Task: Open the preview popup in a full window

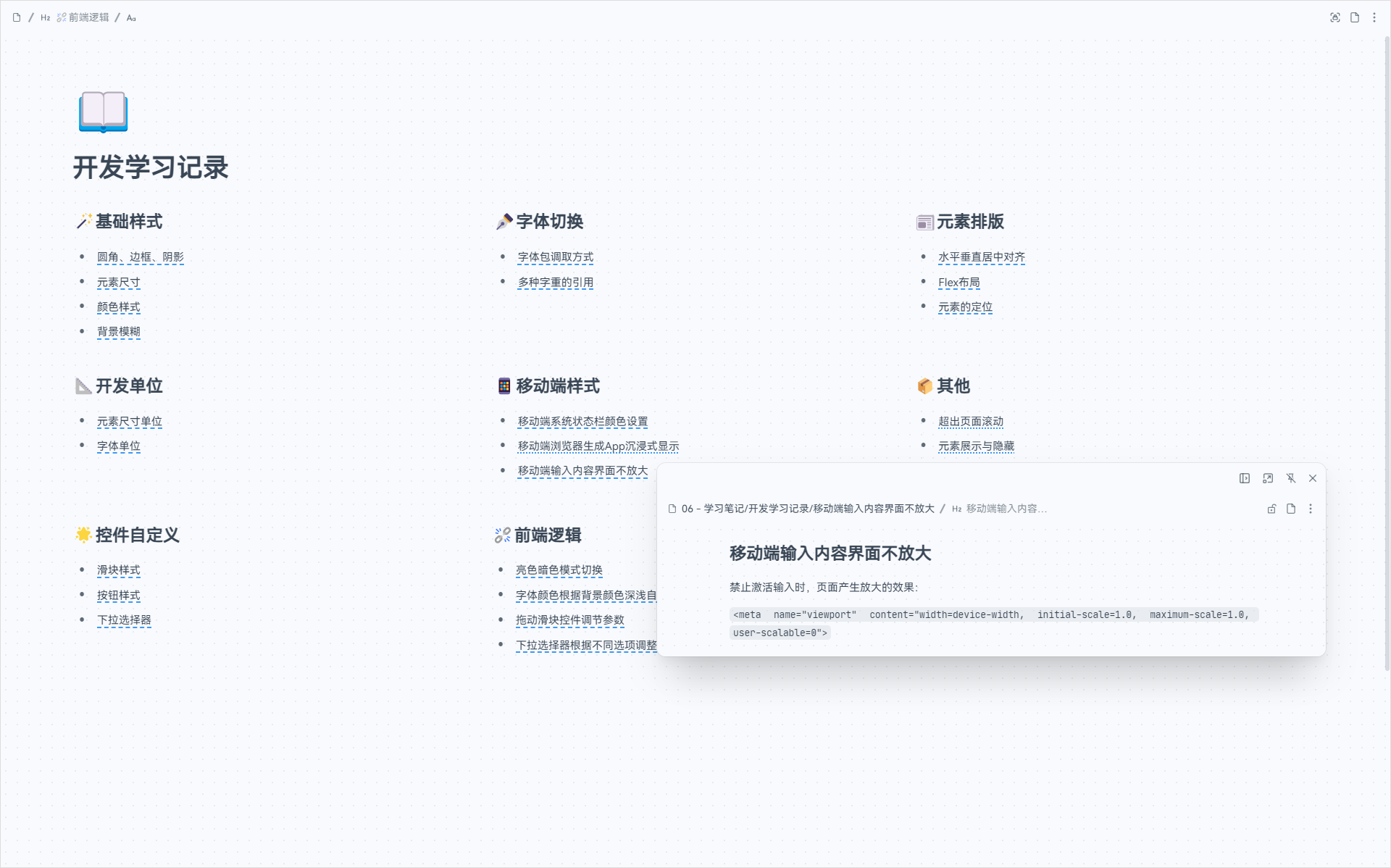Action: coord(1268,478)
